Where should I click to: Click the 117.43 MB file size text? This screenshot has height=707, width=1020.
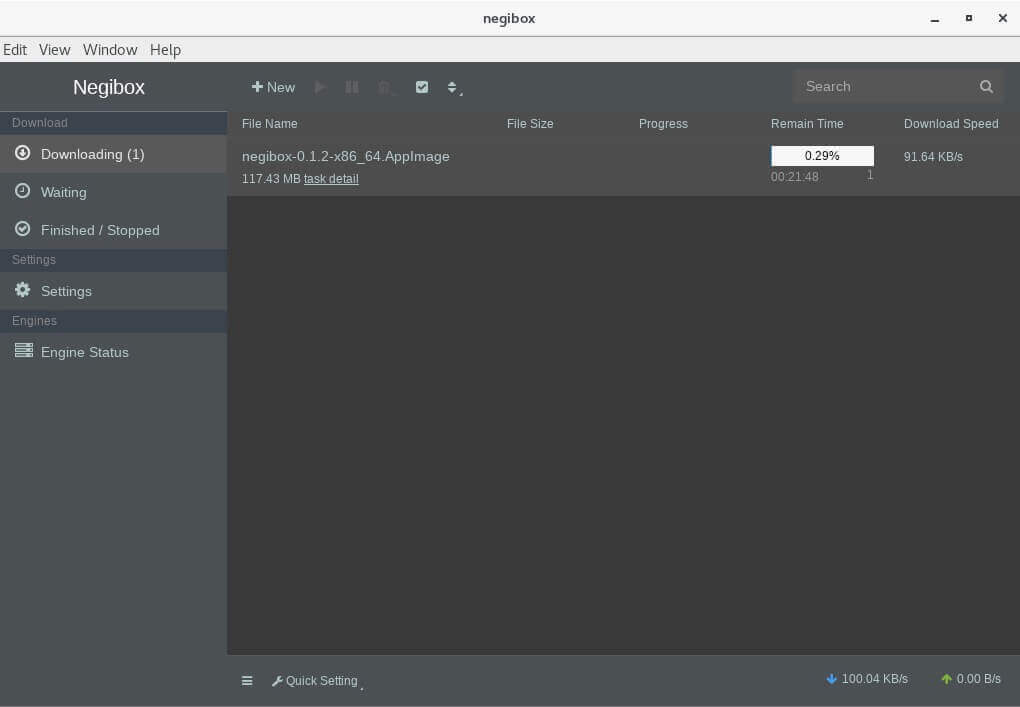click(271, 179)
